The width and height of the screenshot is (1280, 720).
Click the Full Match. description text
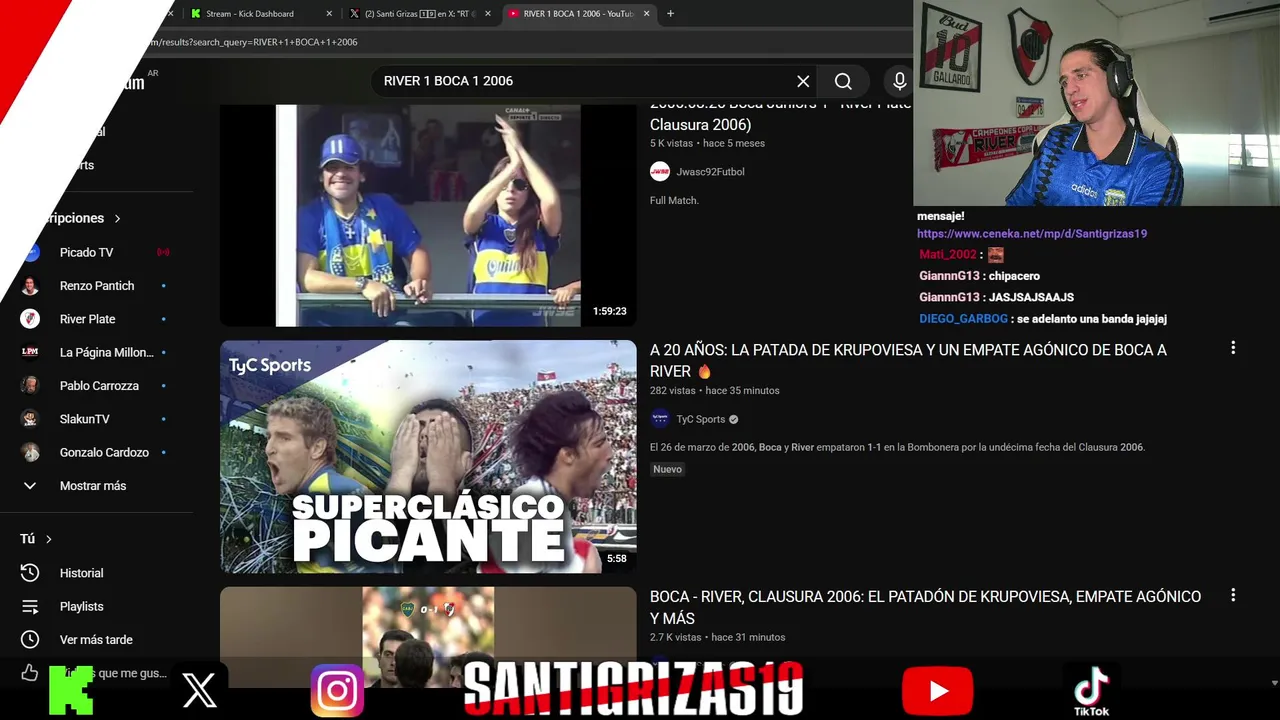click(674, 201)
